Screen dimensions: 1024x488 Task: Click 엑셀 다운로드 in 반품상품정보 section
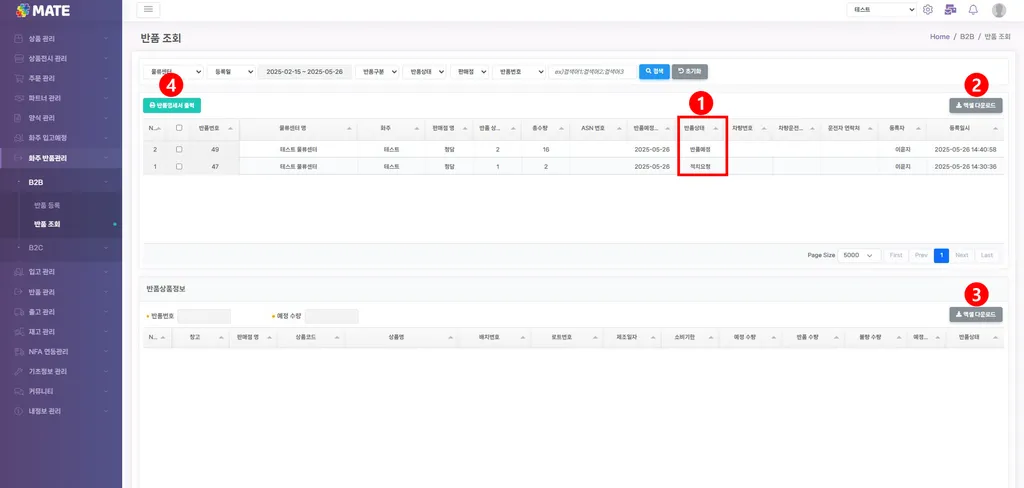[976, 315]
